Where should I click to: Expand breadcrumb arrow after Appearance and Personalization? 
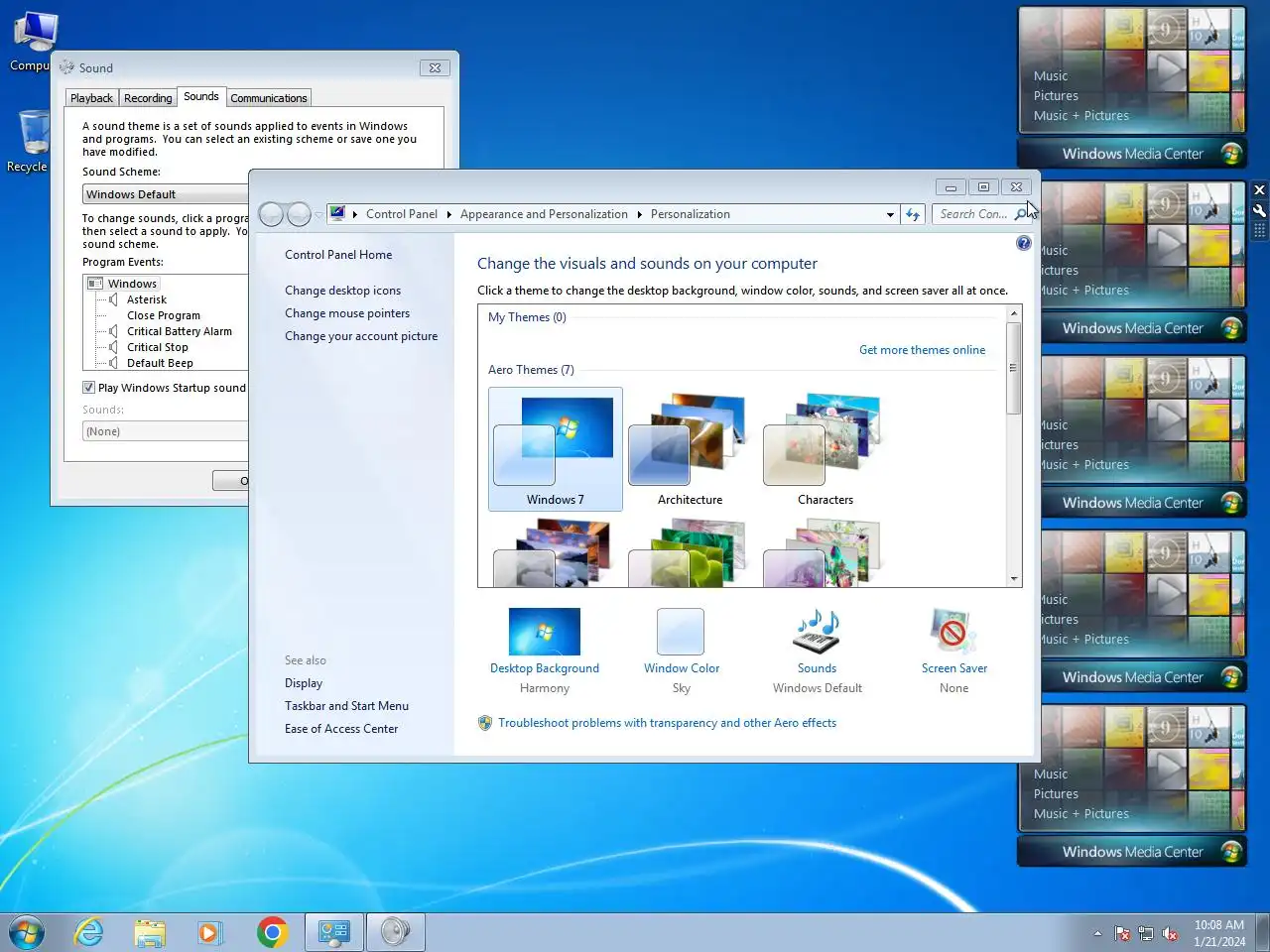(x=639, y=214)
